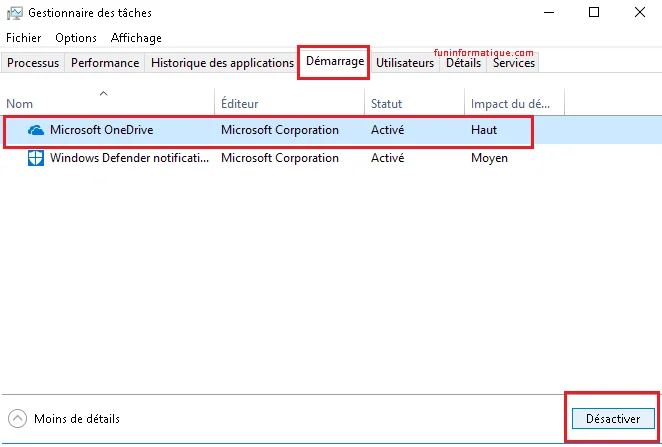
Task: Switch to the Performance tab
Action: pyautogui.click(x=105, y=63)
